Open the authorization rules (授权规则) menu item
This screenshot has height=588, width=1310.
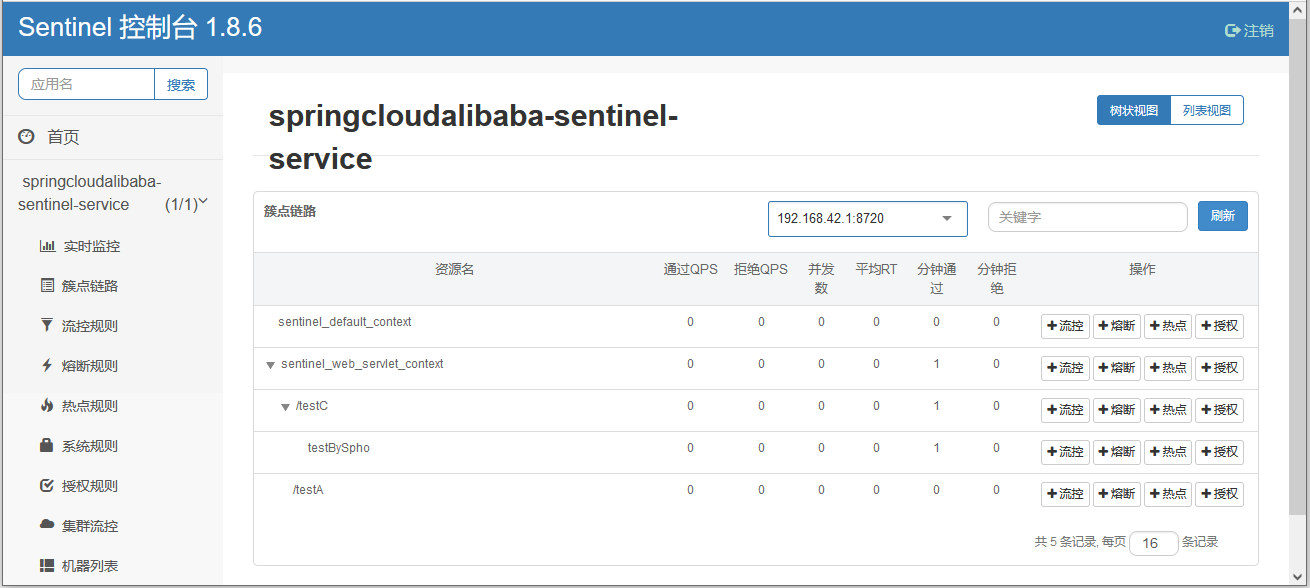tap(89, 486)
